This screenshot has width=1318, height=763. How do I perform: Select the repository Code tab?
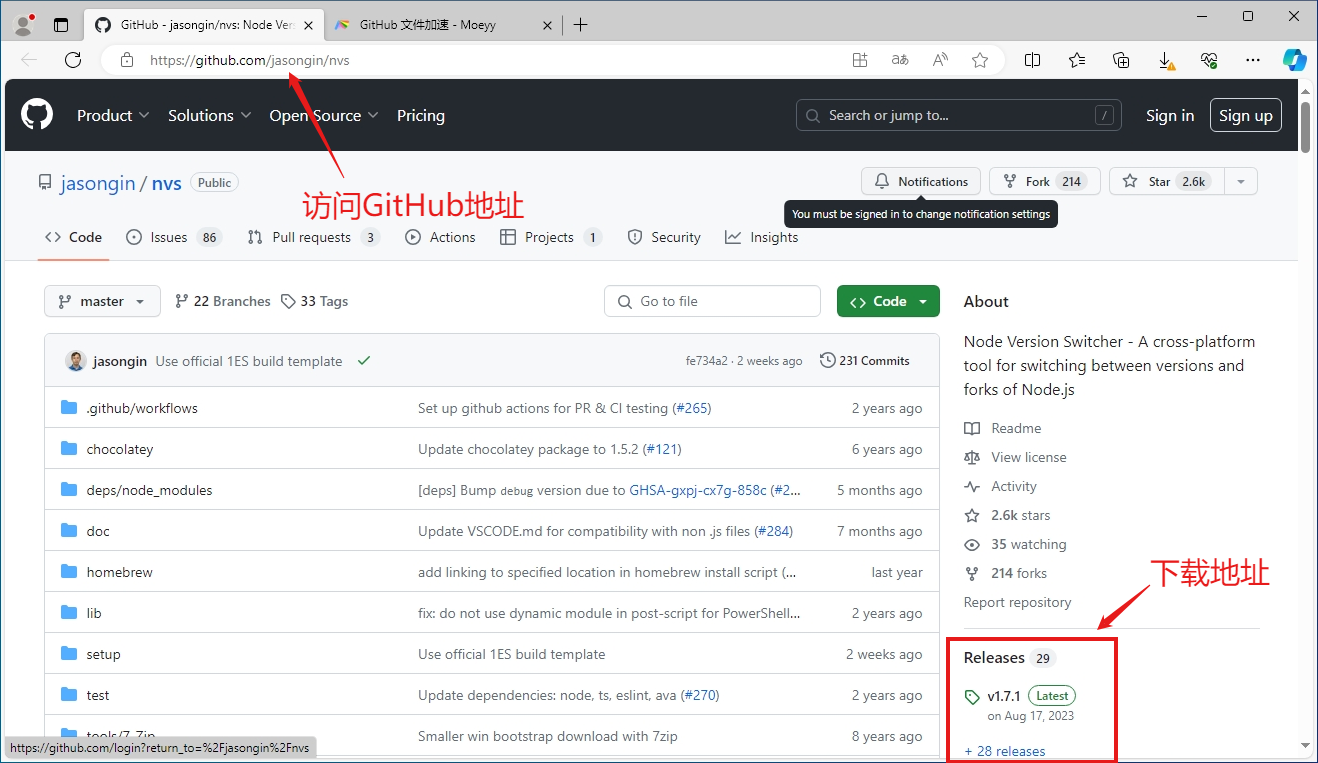point(73,237)
